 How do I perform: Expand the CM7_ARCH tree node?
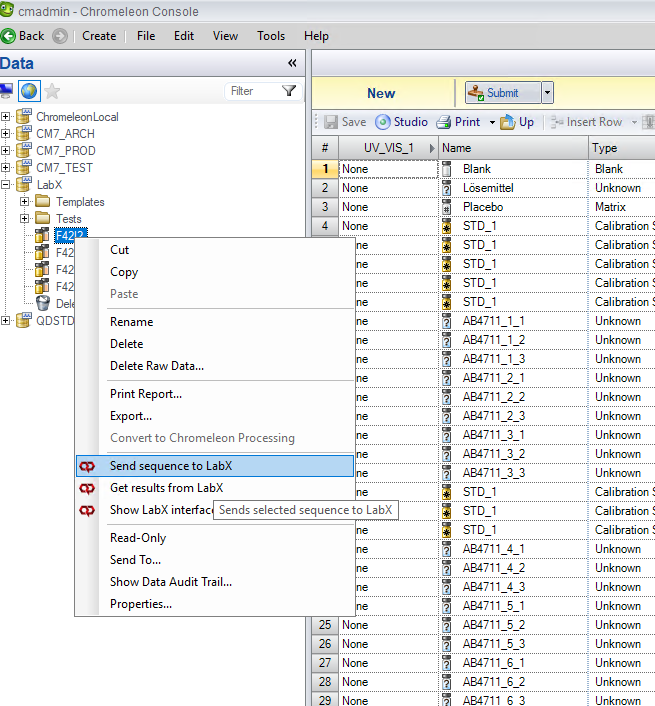[x=5, y=134]
